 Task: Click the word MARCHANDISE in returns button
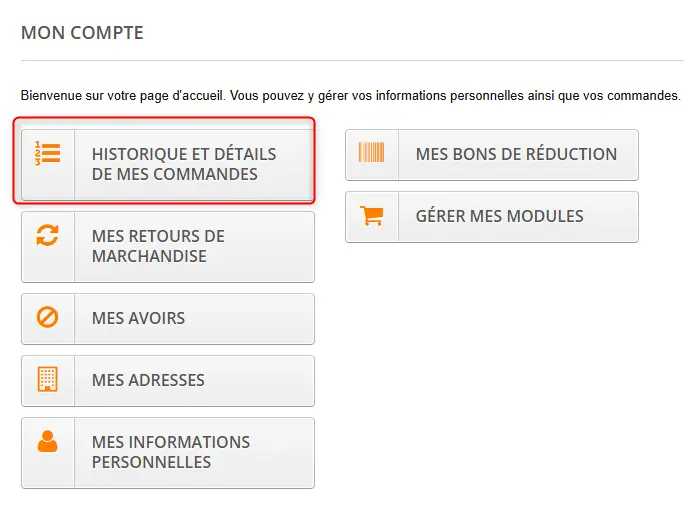tap(149, 256)
